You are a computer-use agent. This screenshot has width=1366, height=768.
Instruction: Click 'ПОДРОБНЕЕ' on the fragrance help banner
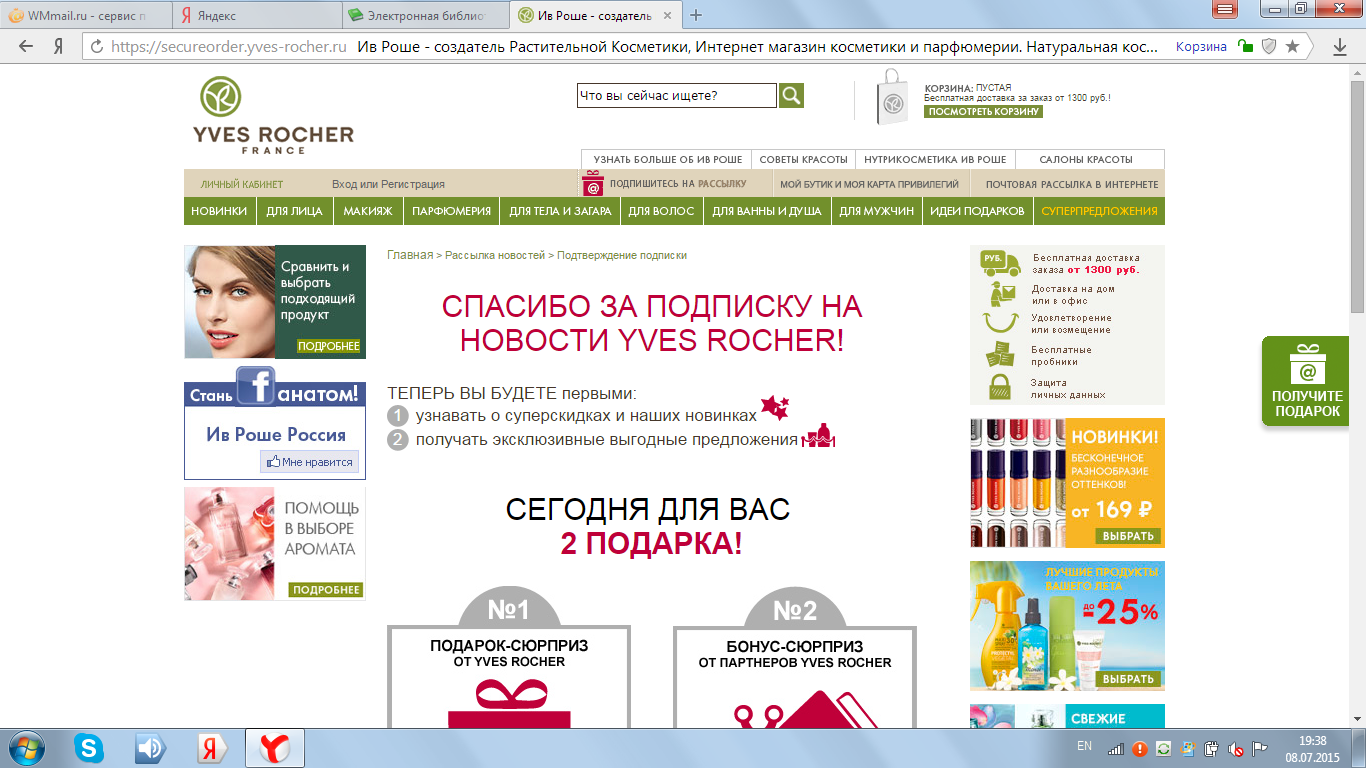326,590
